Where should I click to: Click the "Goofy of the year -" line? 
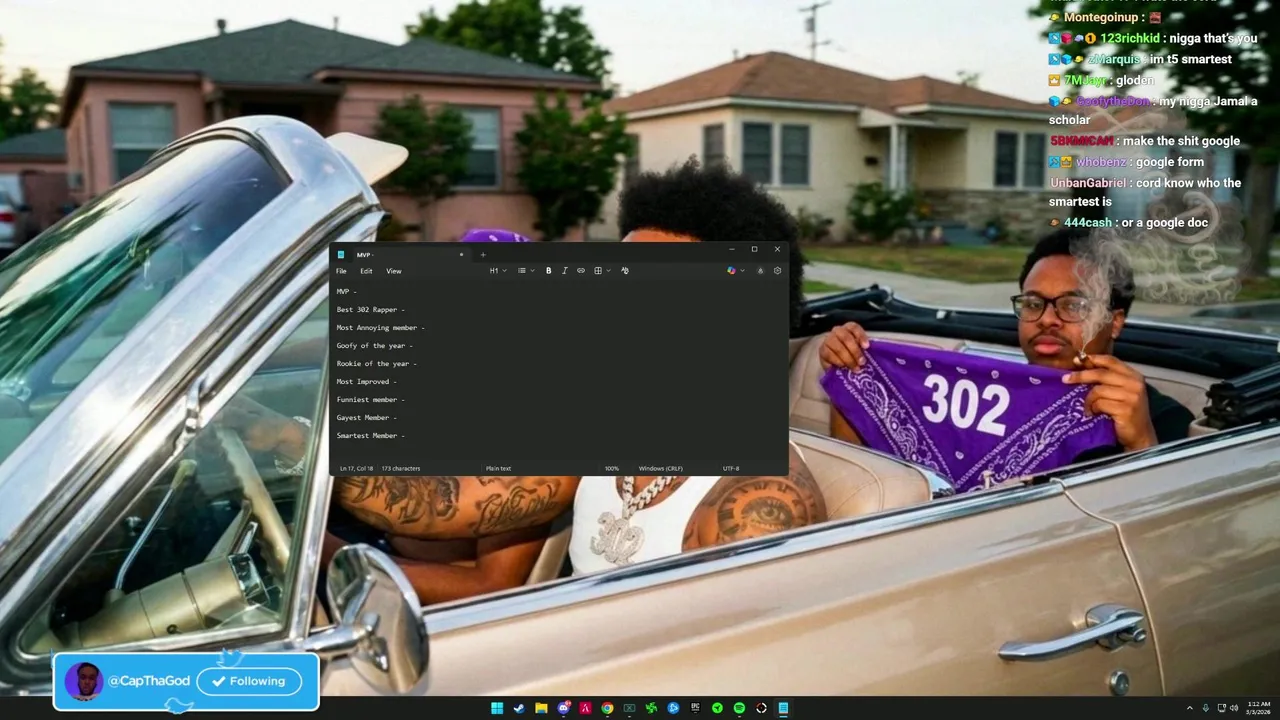pyautogui.click(x=374, y=346)
